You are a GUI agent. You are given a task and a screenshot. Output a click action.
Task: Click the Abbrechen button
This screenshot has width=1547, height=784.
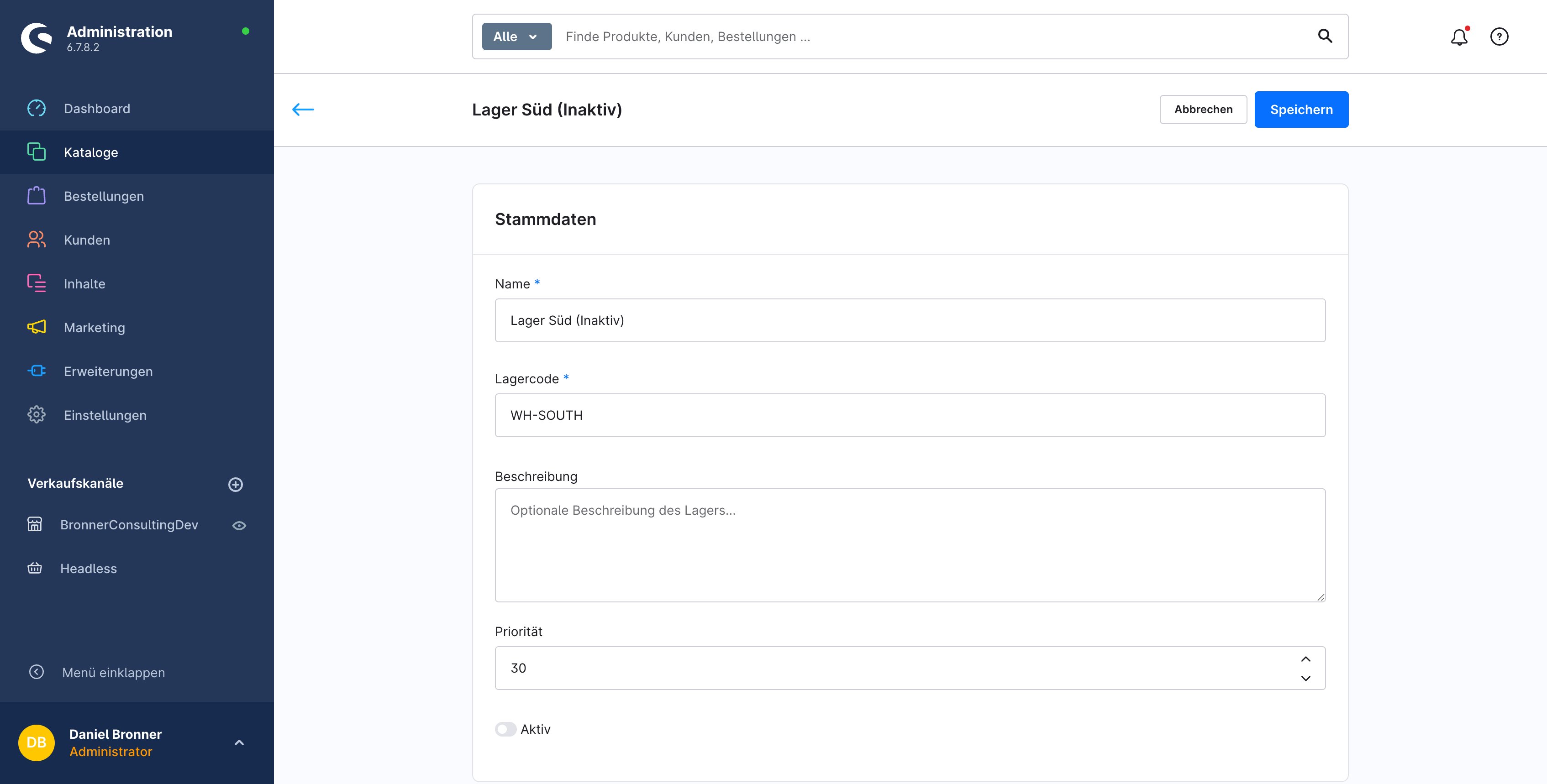coord(1203,109)
